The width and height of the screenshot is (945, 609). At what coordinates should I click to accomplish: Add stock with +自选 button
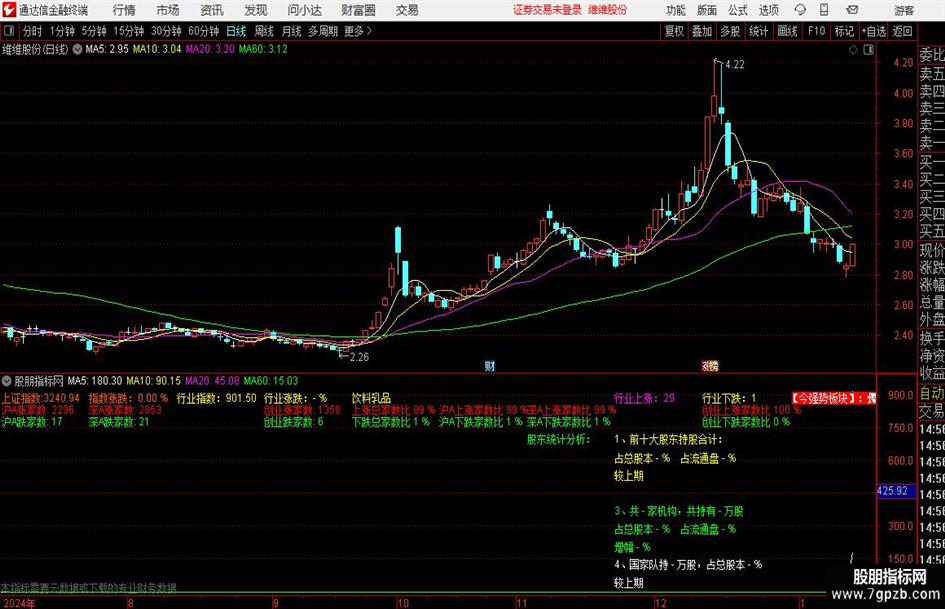click(873, 31)
